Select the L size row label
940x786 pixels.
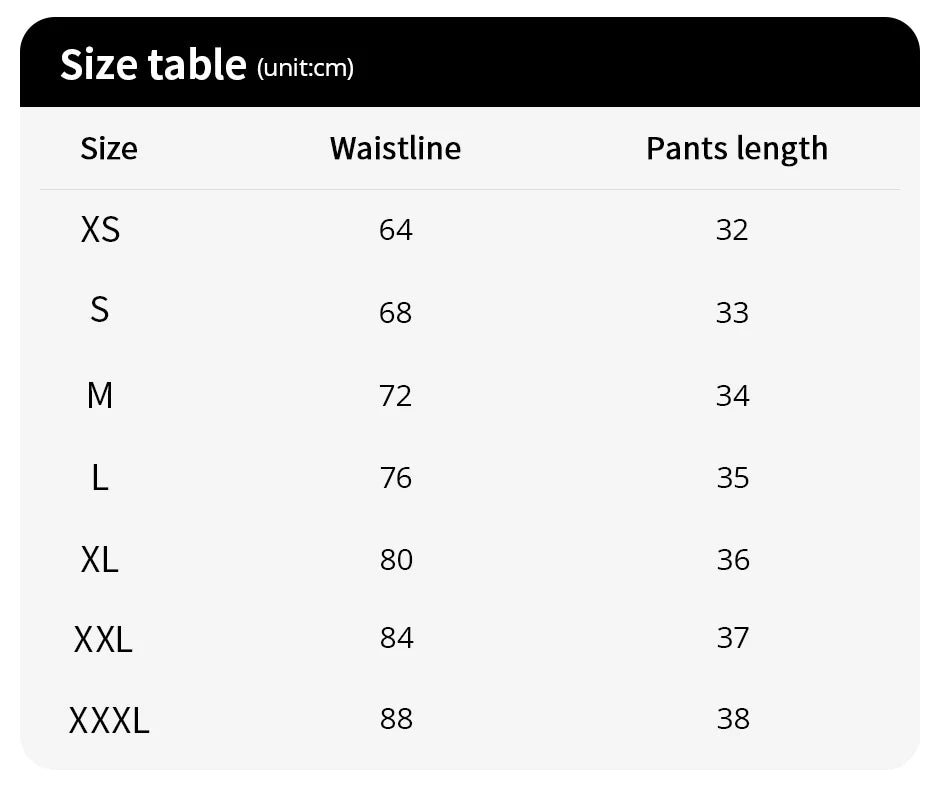click(99, 478)
